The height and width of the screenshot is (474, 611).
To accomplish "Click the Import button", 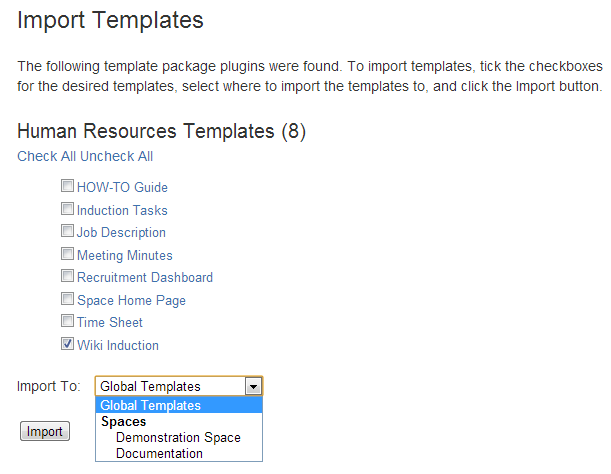I will point(45,431).
